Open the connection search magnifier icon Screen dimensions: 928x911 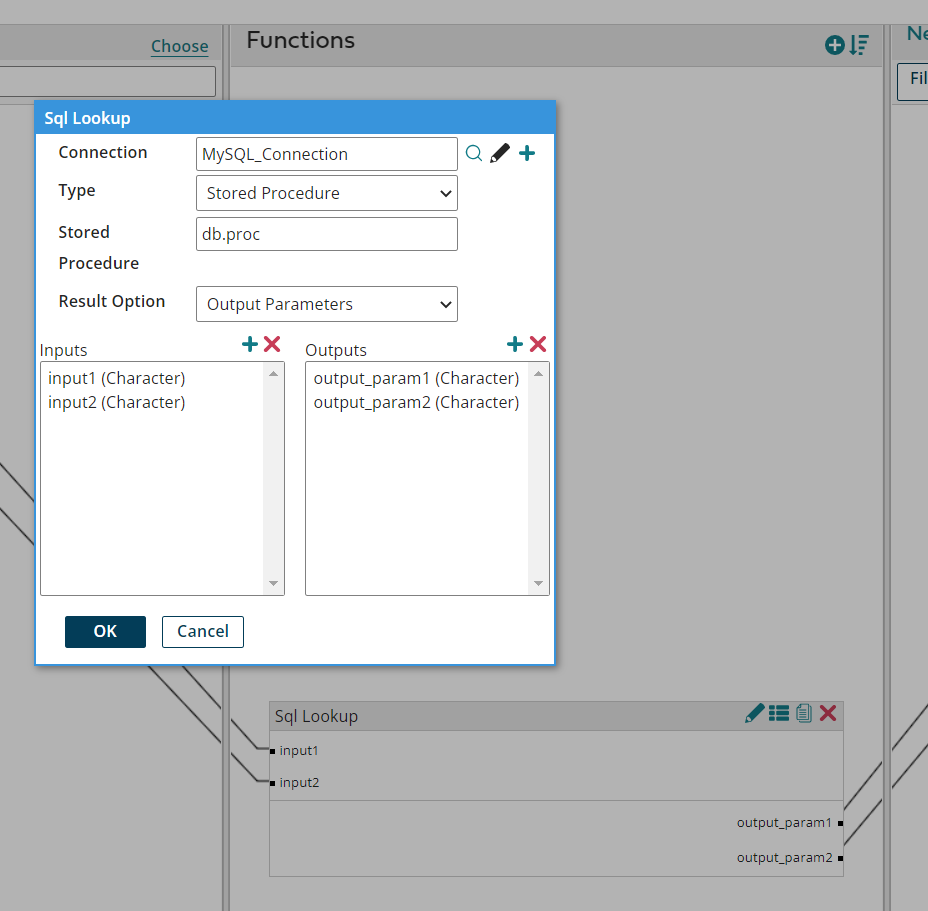click(474, 153)
